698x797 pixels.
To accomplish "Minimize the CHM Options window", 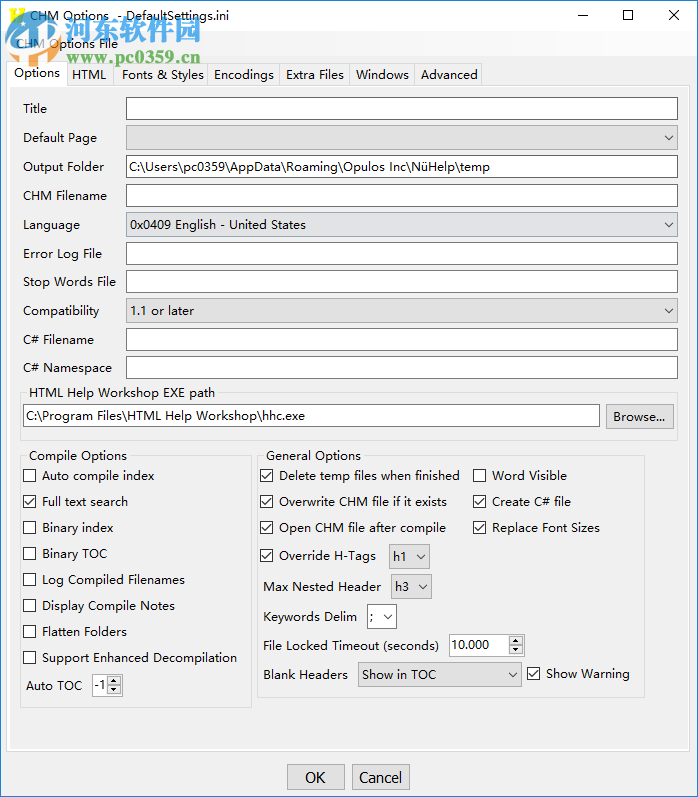I will [583, 15].
